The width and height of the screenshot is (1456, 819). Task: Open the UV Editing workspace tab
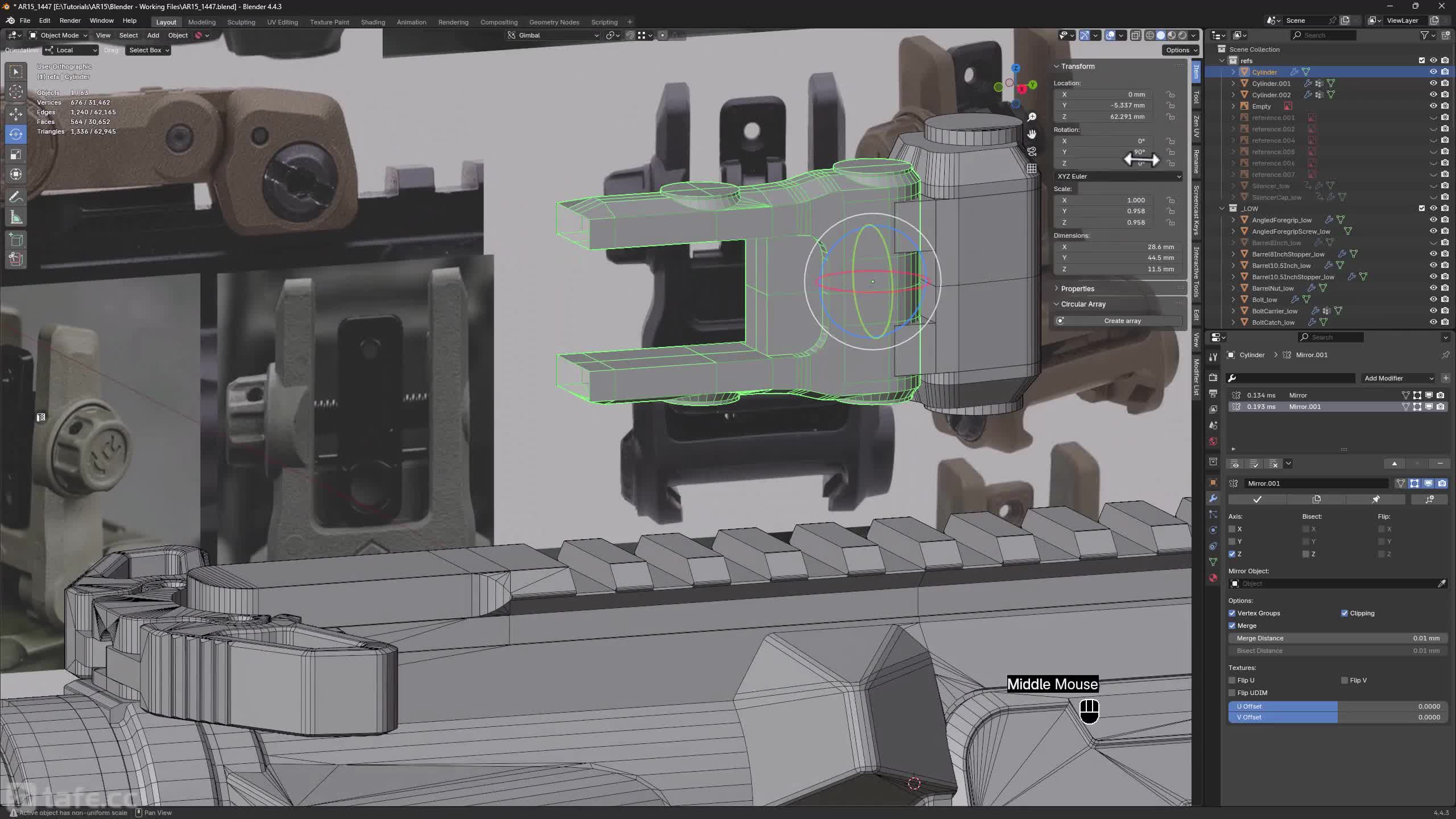[x=283, y=22]
